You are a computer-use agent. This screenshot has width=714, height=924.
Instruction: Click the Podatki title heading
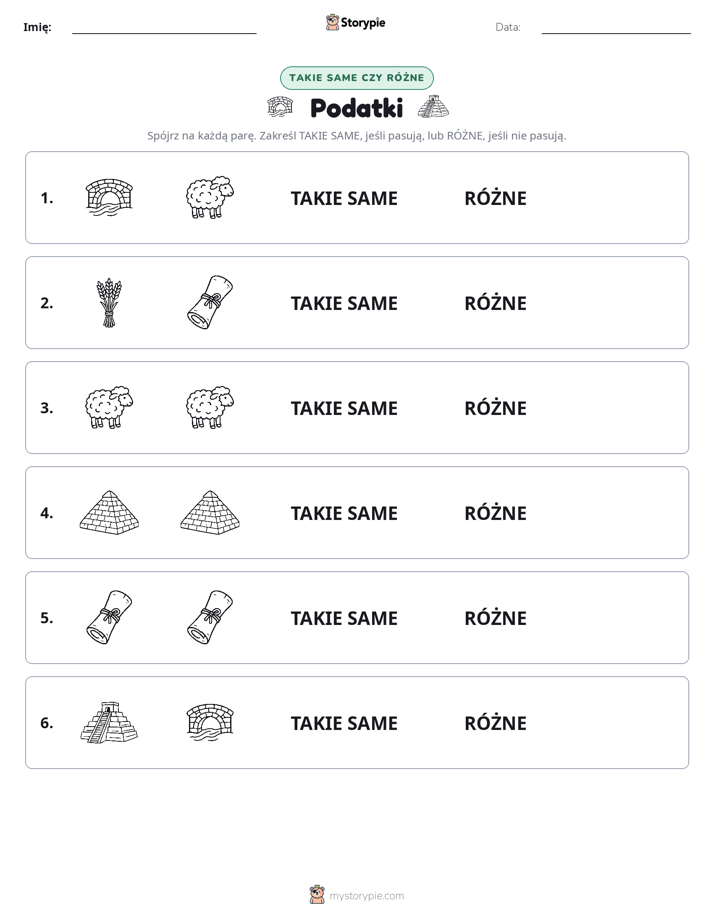pyautogui.click(x=356, y=108)
